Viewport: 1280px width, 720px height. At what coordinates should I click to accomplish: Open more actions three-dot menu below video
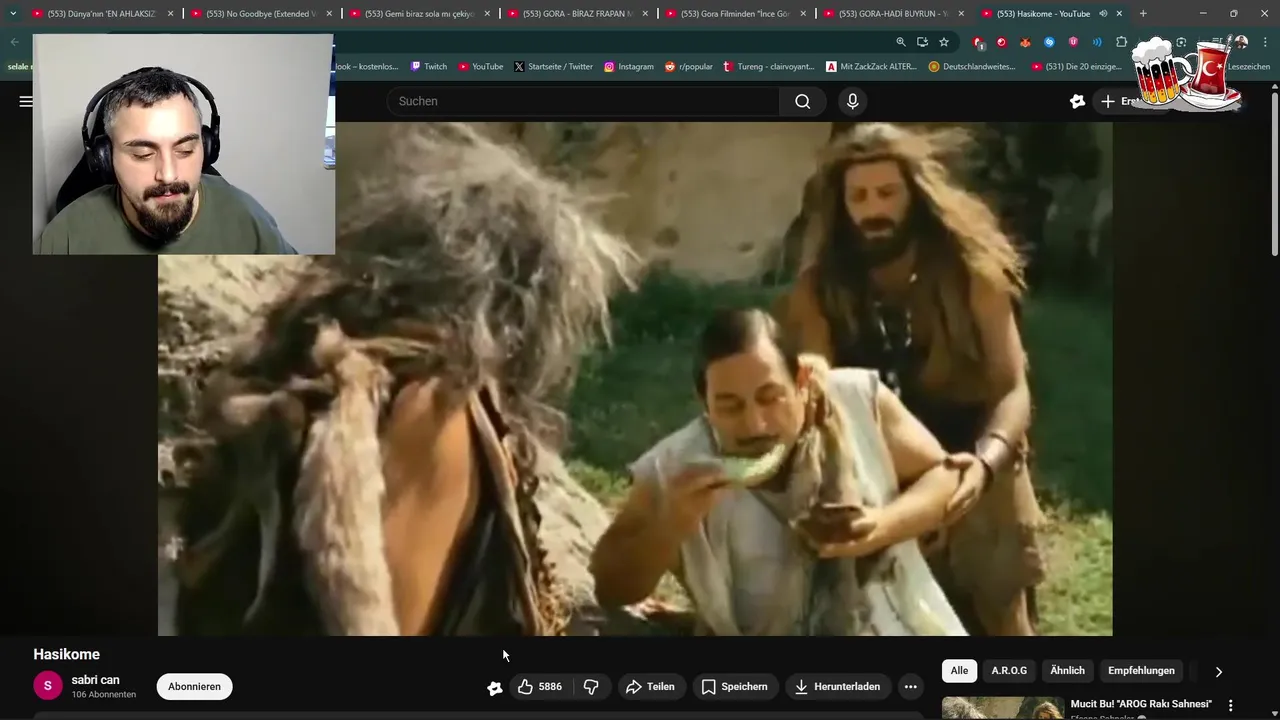coord(910,687)
